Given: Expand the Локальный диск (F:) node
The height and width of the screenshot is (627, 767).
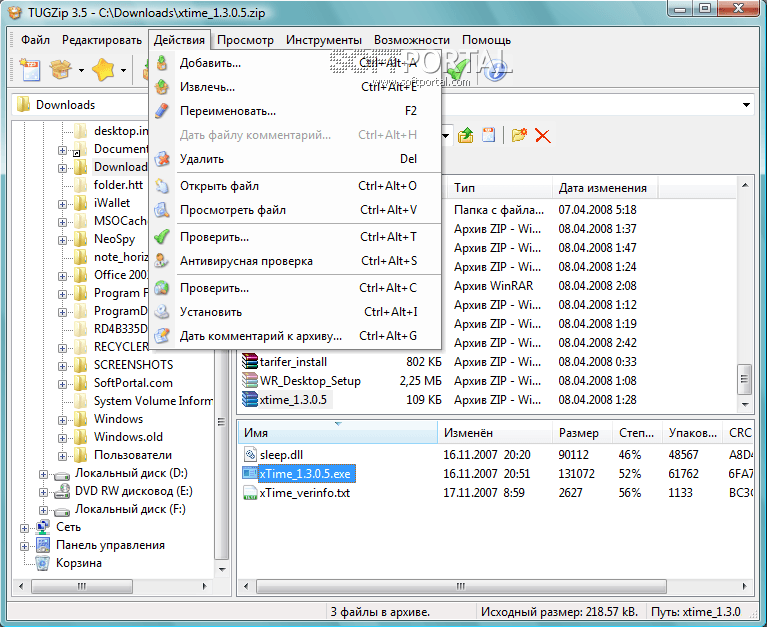Looking at the screenshot, I should pyautogui.click(x=43, y=511).
